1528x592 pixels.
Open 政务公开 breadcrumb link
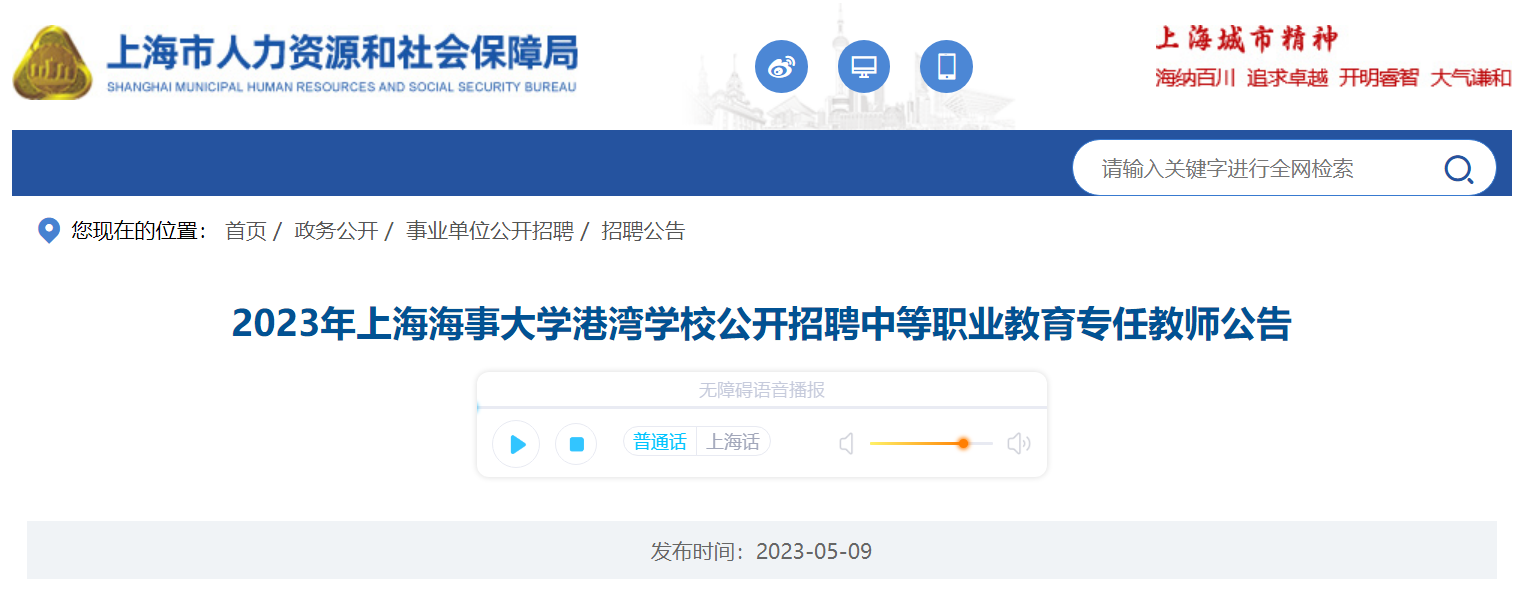(336, 231)
